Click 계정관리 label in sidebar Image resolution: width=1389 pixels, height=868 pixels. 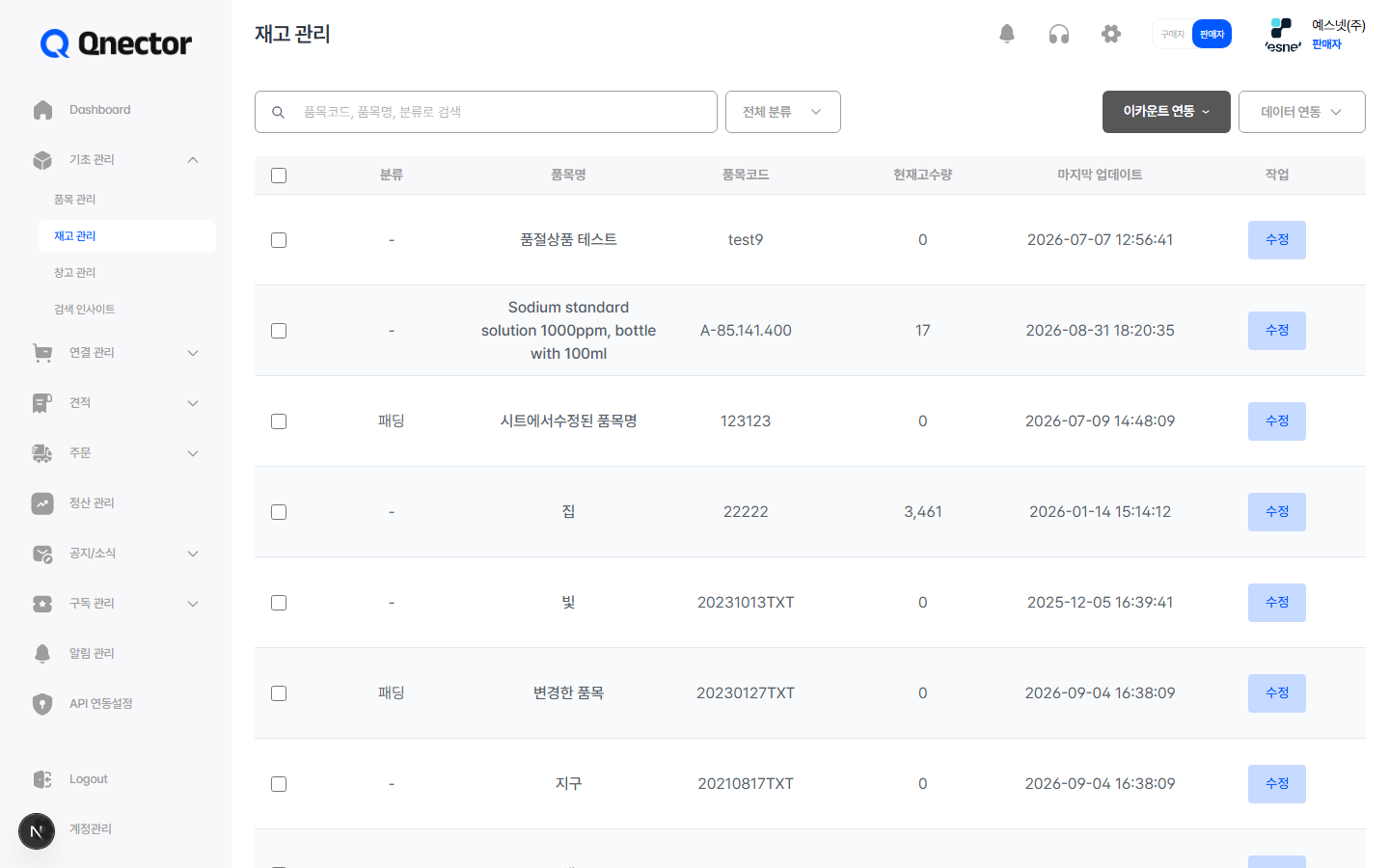(x=91, y=829)
